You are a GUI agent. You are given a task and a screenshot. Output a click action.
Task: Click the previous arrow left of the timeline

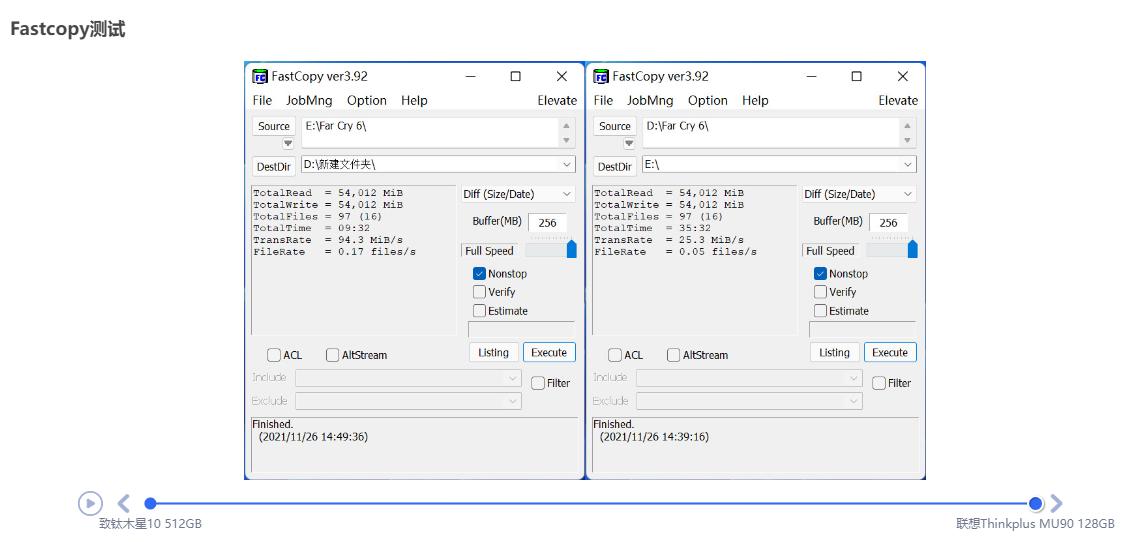click(124, 504)
